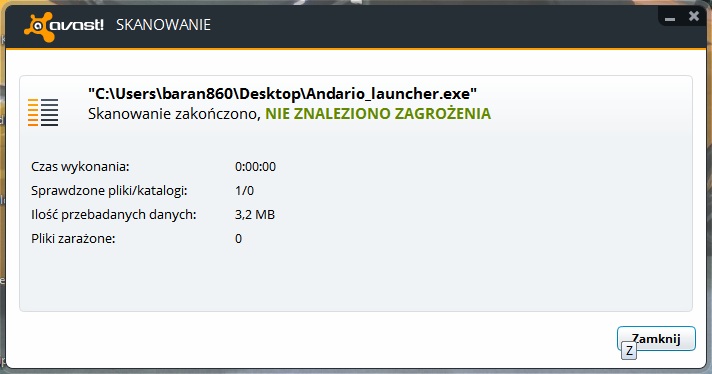The width and height of the screenshot is (712, 374).
Task: Click the 3,2 MB data value
Action: [x=255, y=215]
